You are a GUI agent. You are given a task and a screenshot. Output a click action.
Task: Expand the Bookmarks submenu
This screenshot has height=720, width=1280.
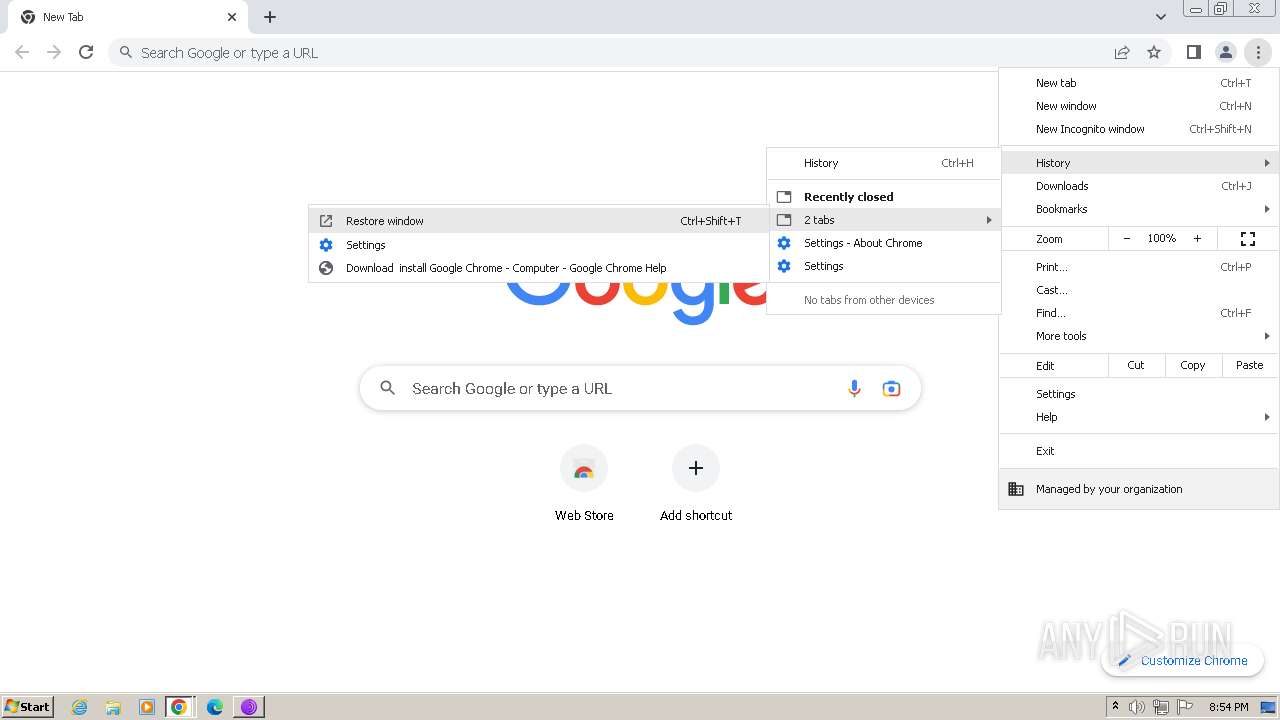point(1139,209)
